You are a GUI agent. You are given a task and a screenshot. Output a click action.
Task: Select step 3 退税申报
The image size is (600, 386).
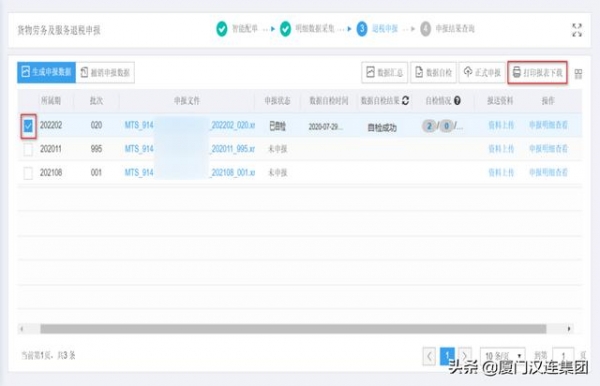377,29
